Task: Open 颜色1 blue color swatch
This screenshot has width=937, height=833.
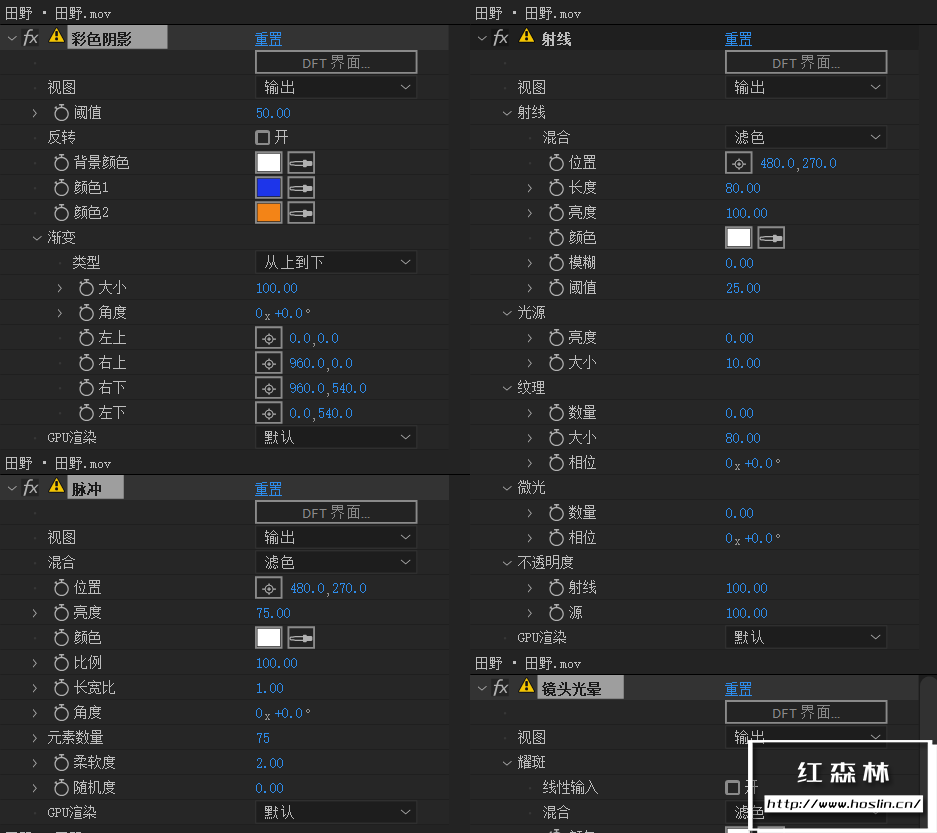Action: point(268,188)
